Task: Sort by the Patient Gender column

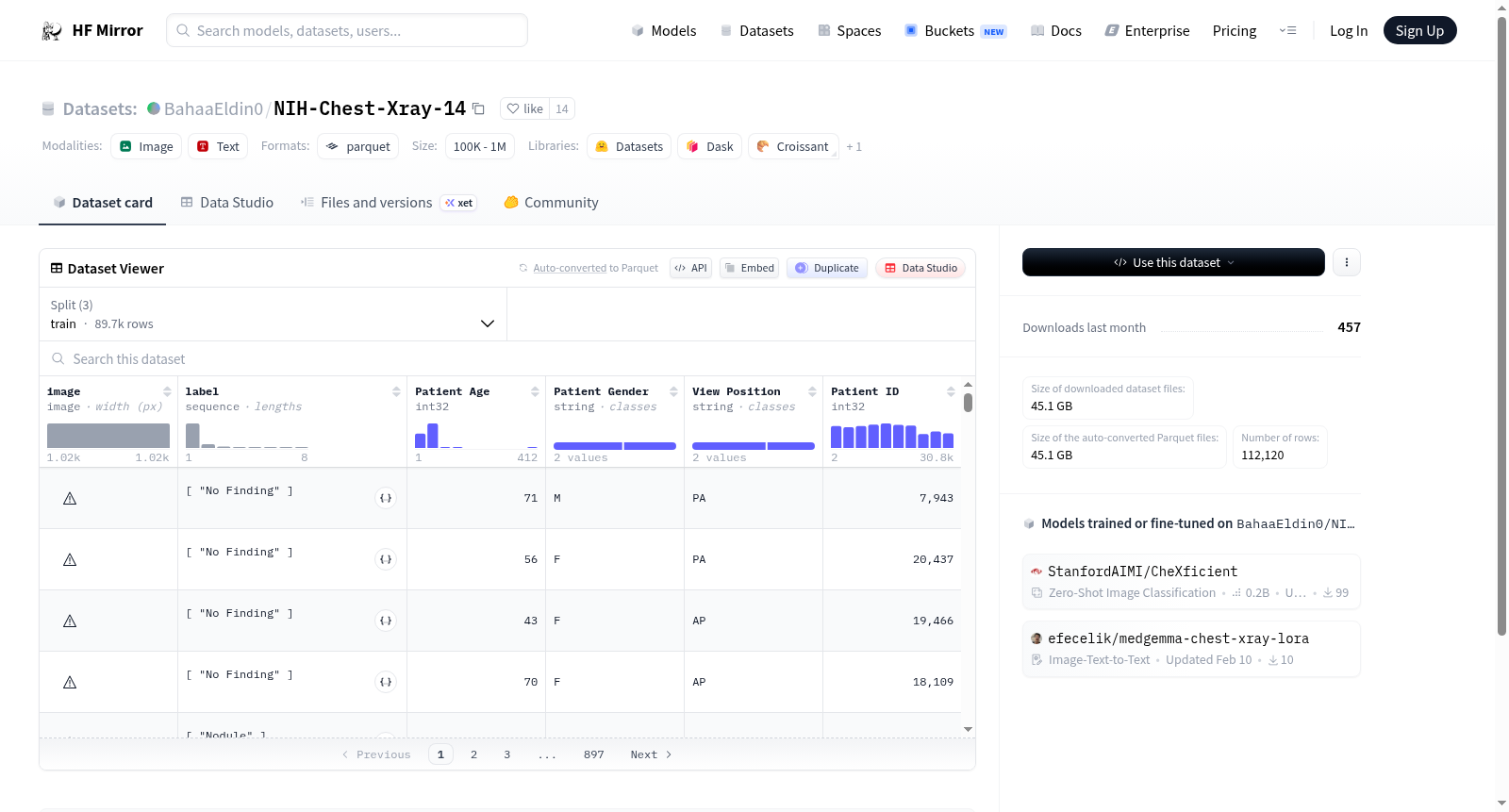Action: [673, 391]
